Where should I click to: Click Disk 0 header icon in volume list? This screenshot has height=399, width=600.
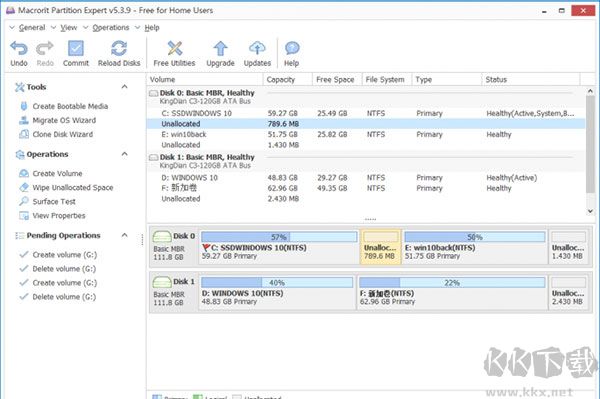point(153,93)
